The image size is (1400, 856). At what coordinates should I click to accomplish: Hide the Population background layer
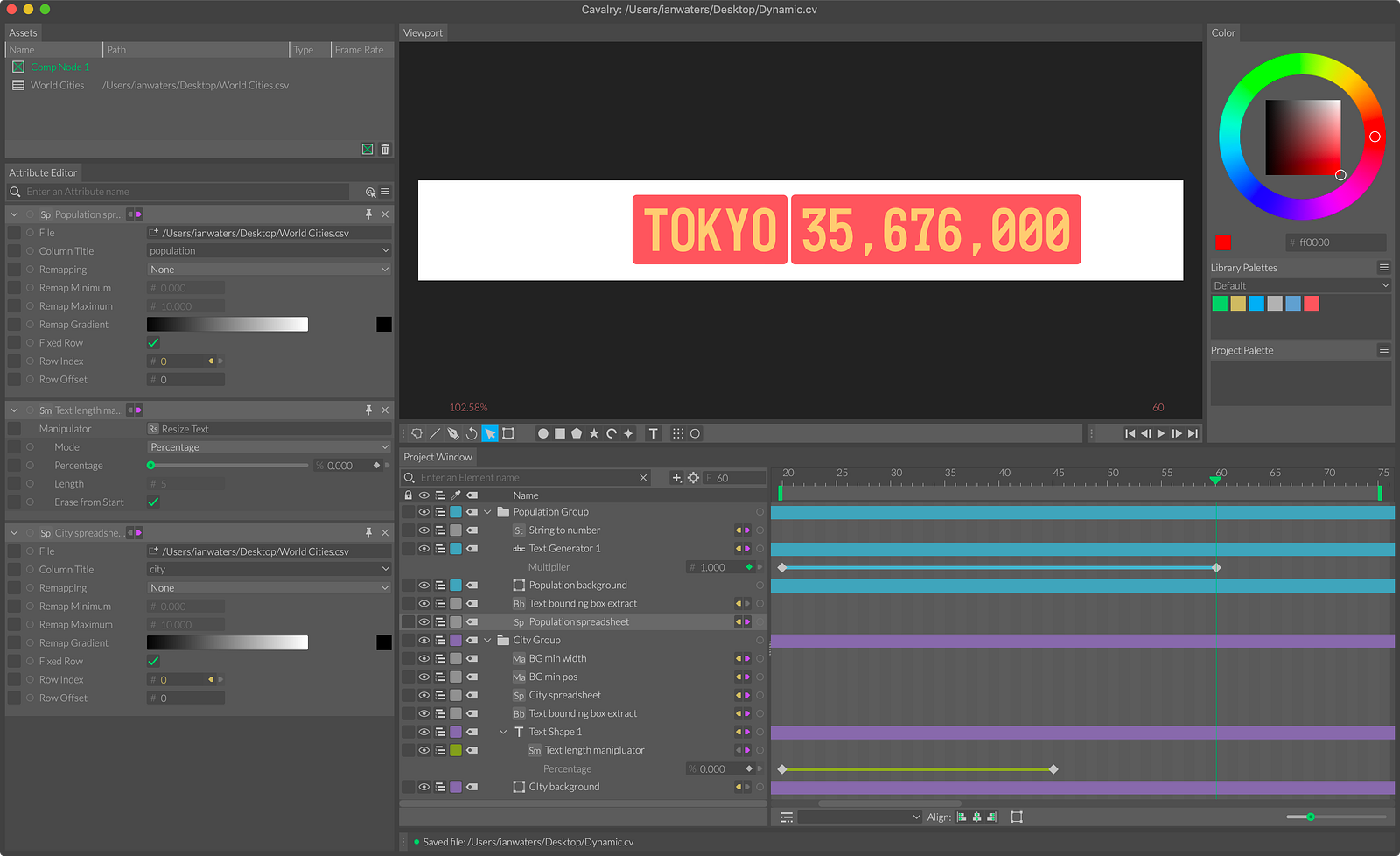click(x=423, y=586)
